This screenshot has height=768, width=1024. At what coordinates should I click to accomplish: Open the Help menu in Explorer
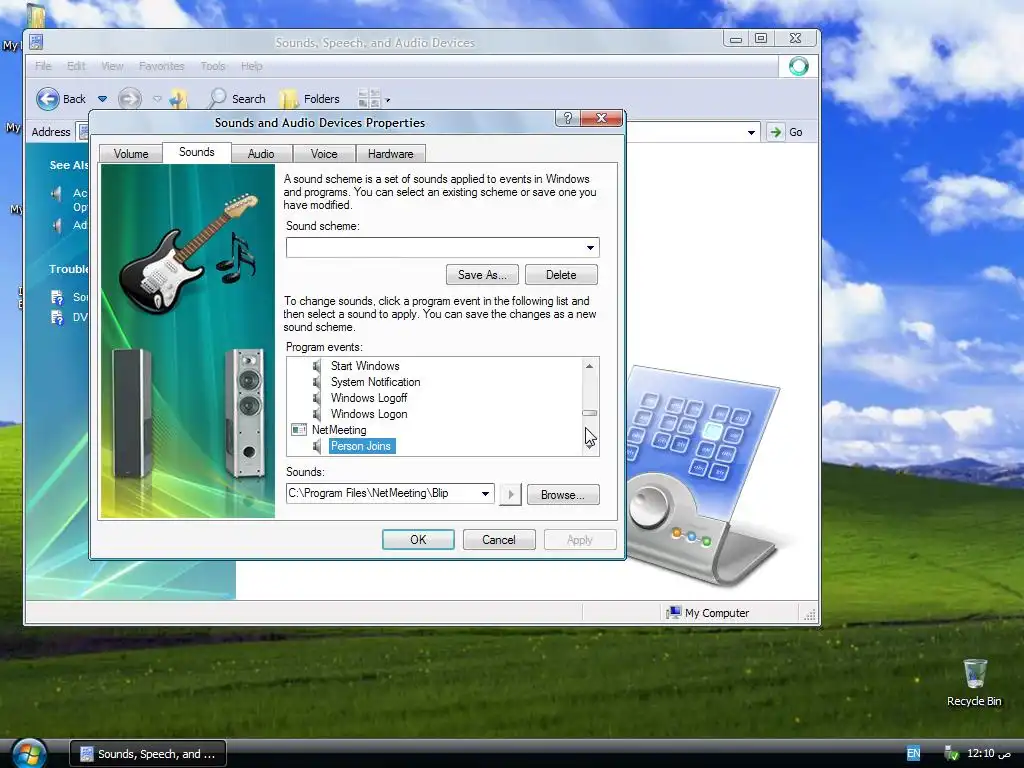pos(251,66)
